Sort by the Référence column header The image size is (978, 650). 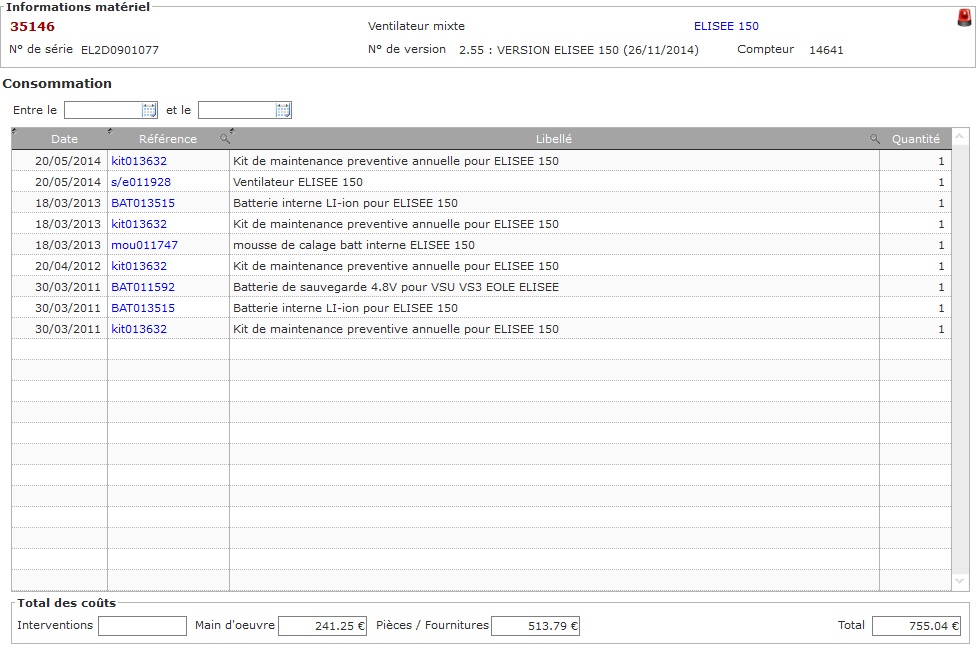[x=168, y=139]
